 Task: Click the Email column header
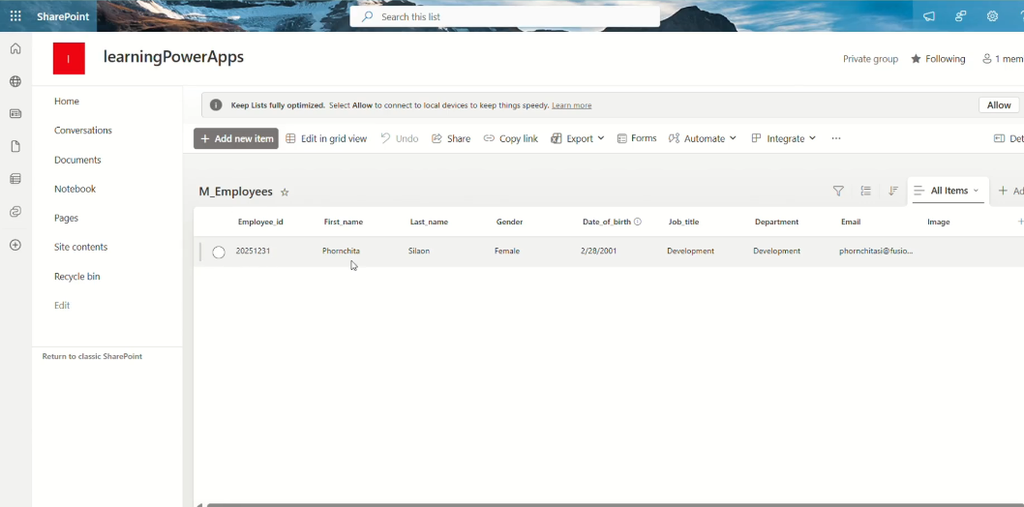(x=851, y=222)
